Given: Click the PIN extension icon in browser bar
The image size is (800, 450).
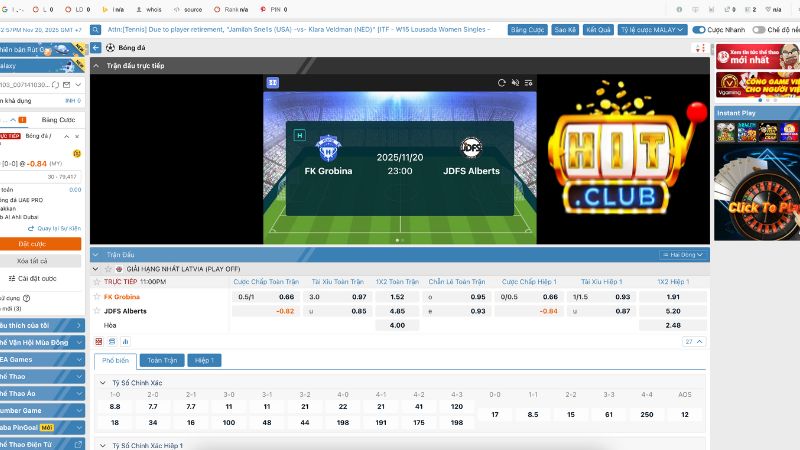Looking at the screenshot, I should pyautogui.click(x=273, y=10).
